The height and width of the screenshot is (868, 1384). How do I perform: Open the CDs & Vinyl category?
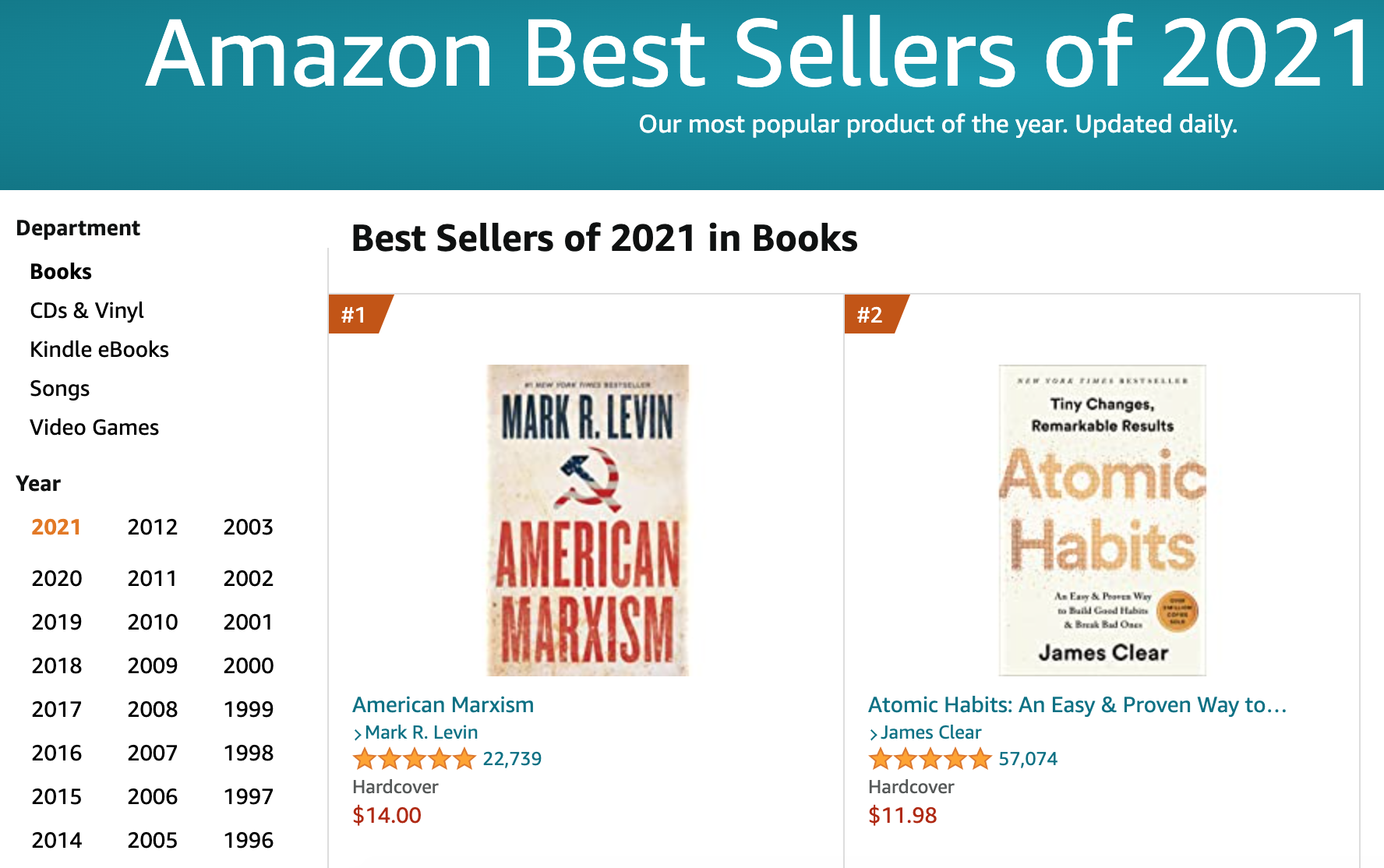coord(86,310)
